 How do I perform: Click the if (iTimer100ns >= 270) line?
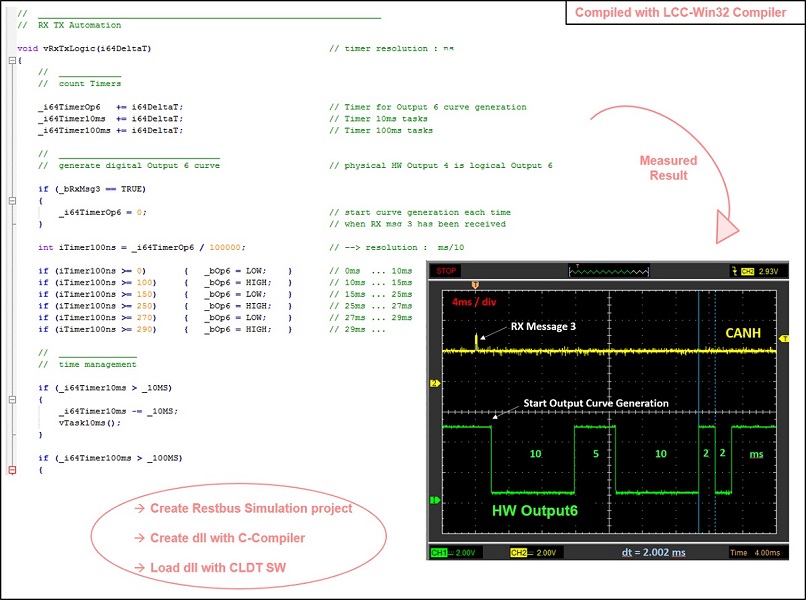pyautogui.click(x=165, y=318)
